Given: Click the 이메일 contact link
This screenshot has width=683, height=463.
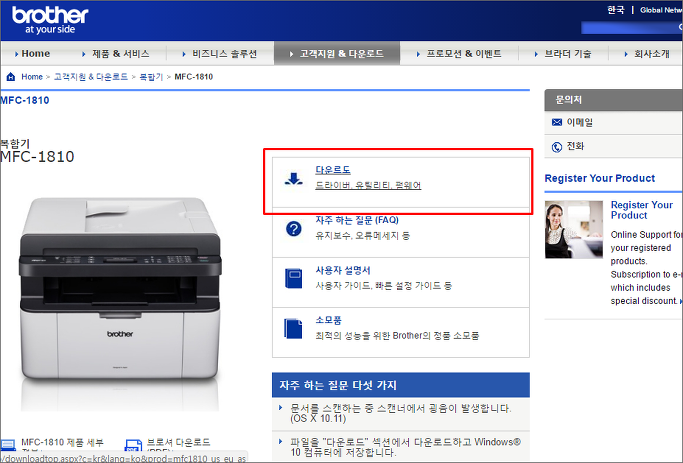Looking at the screenshot, I should click(x=579, y=122).
